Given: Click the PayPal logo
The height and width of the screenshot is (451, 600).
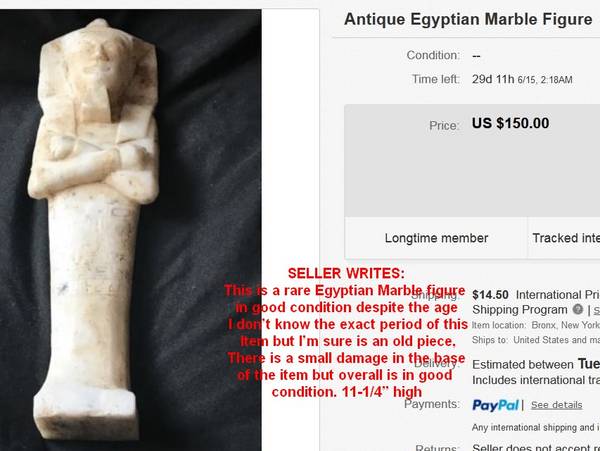Looking at the screenshot, I should click(x=495, y=405).
